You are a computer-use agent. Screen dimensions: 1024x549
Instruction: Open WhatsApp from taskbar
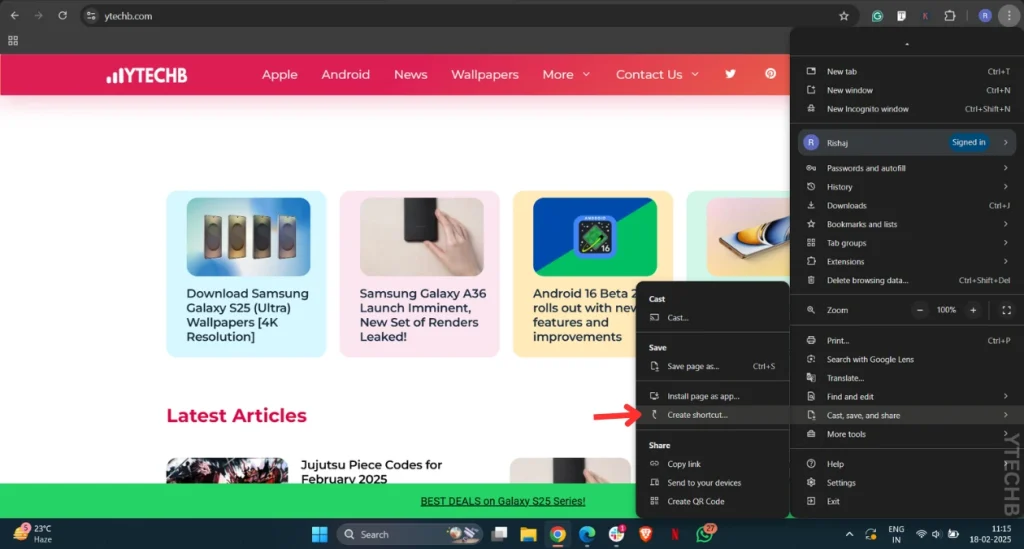[x=705, y=535]
